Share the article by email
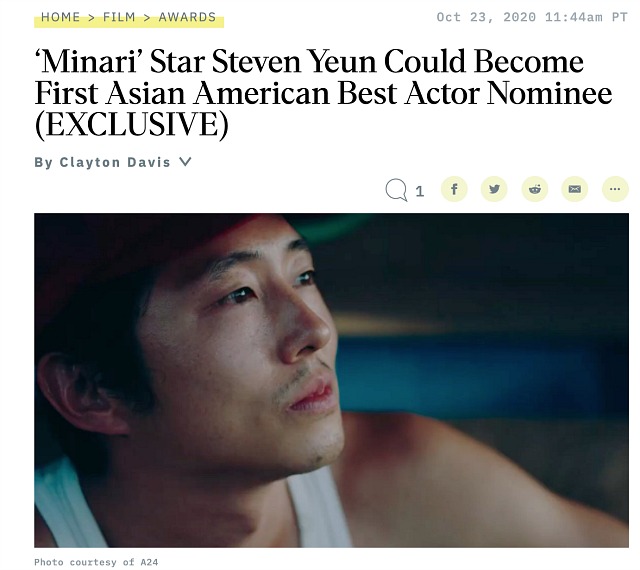 point(575,189)
